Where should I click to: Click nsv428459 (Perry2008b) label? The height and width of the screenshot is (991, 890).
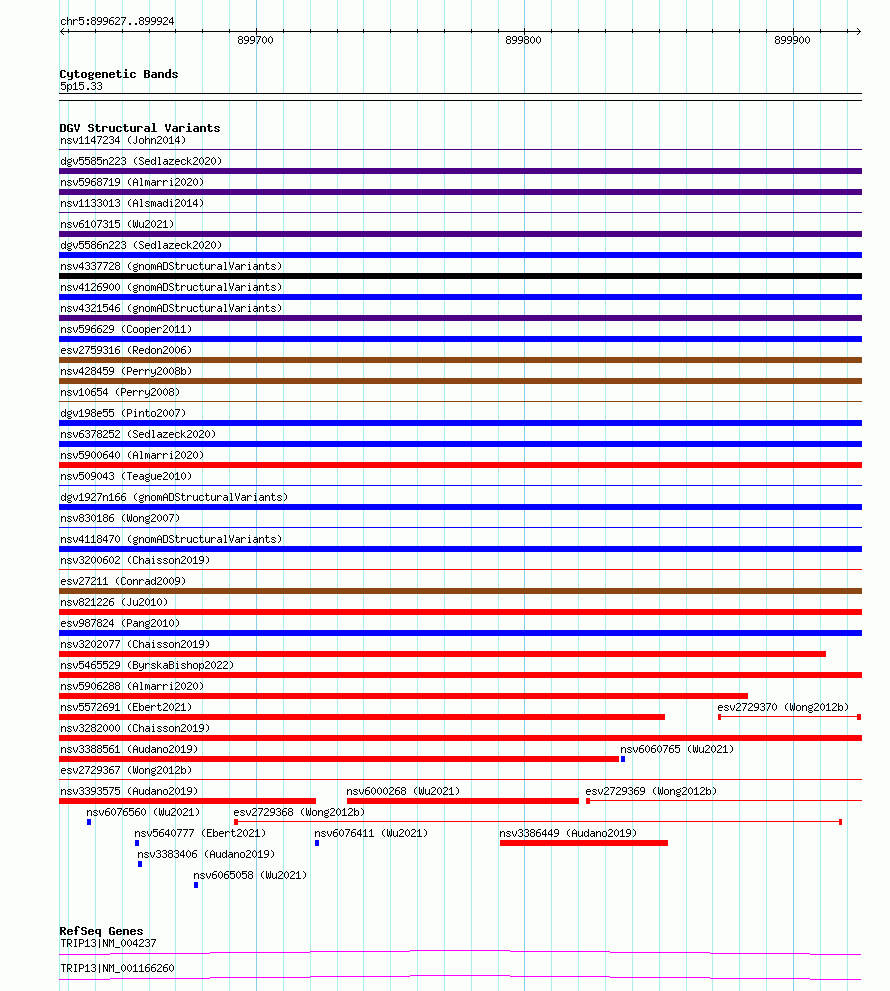click(x=126, y=371)
